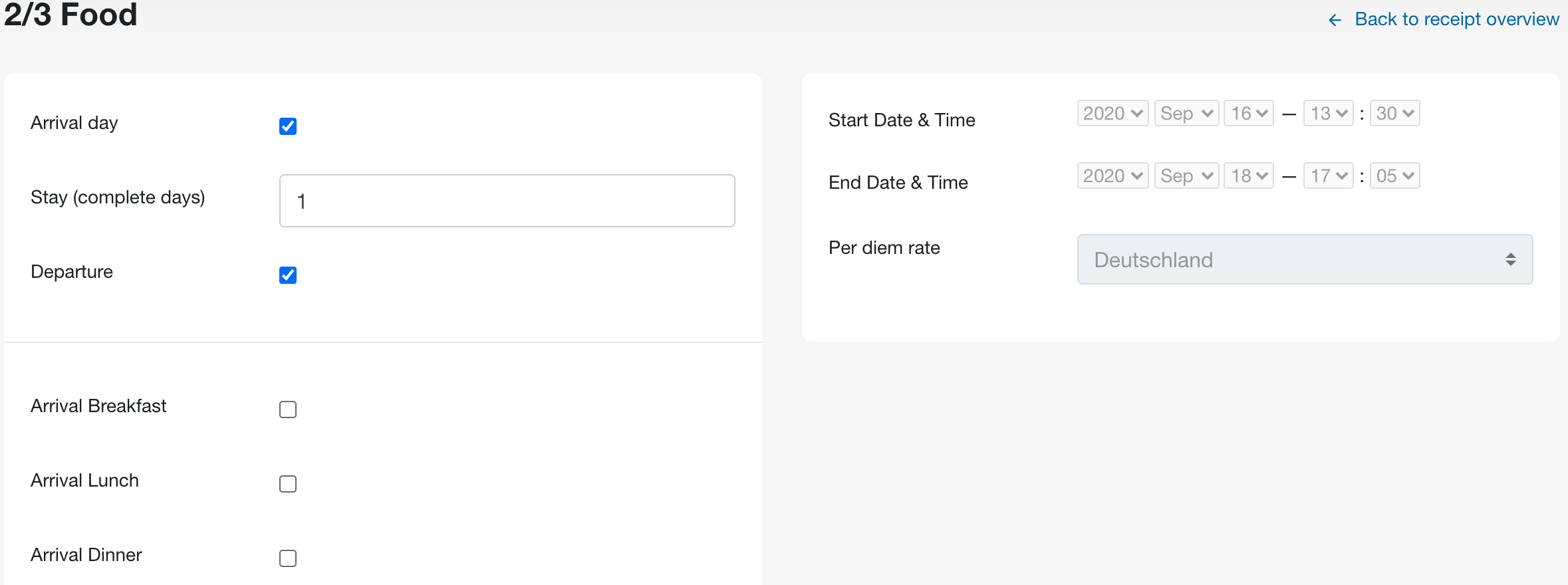This screenshot has width=1568, height=585.
Task: Click the Departure label
Action: tap(72, 272)
